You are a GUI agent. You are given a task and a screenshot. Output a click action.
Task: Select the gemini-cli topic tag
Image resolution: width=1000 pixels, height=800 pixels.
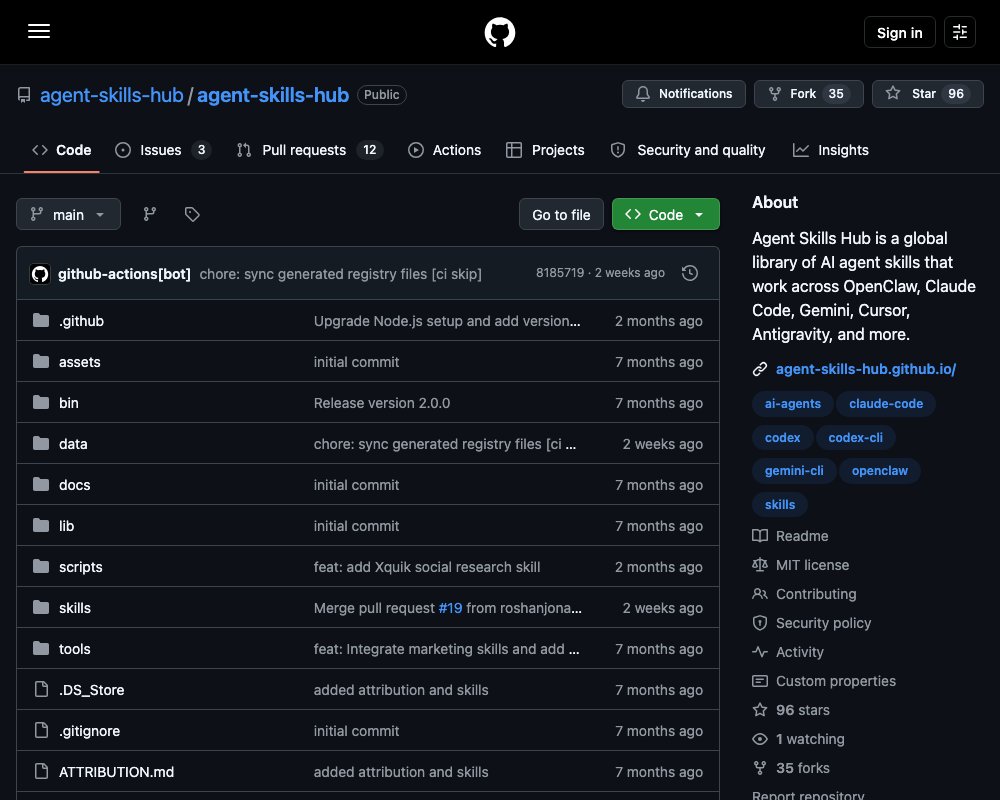point(794,470)
